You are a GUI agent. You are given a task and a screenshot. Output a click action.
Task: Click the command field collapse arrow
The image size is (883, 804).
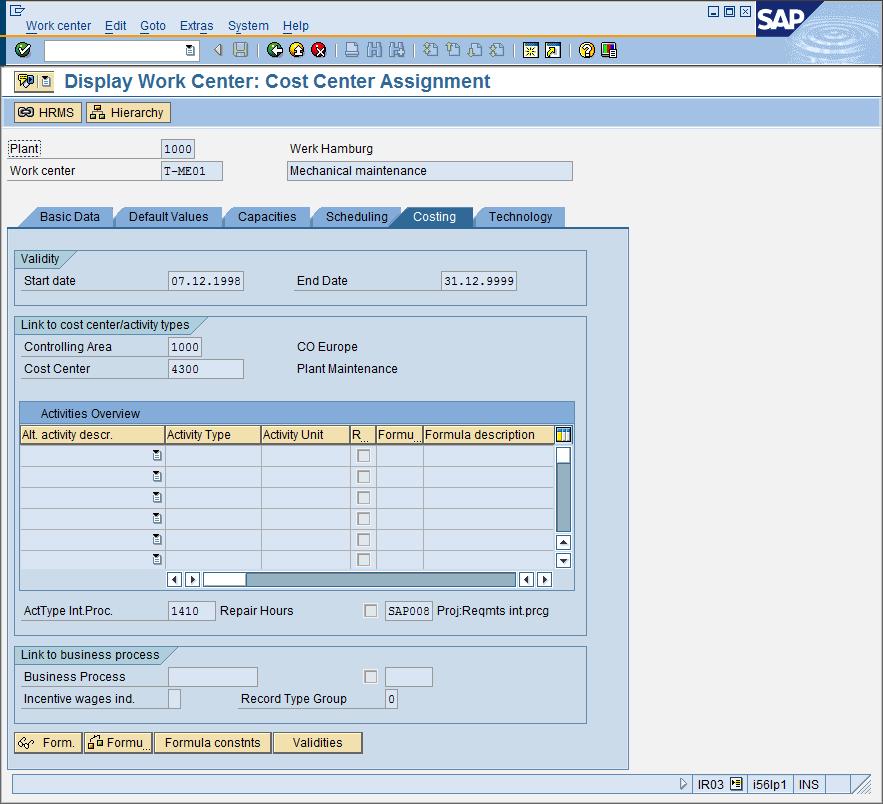pyautogui.click(x=217, y=50)
